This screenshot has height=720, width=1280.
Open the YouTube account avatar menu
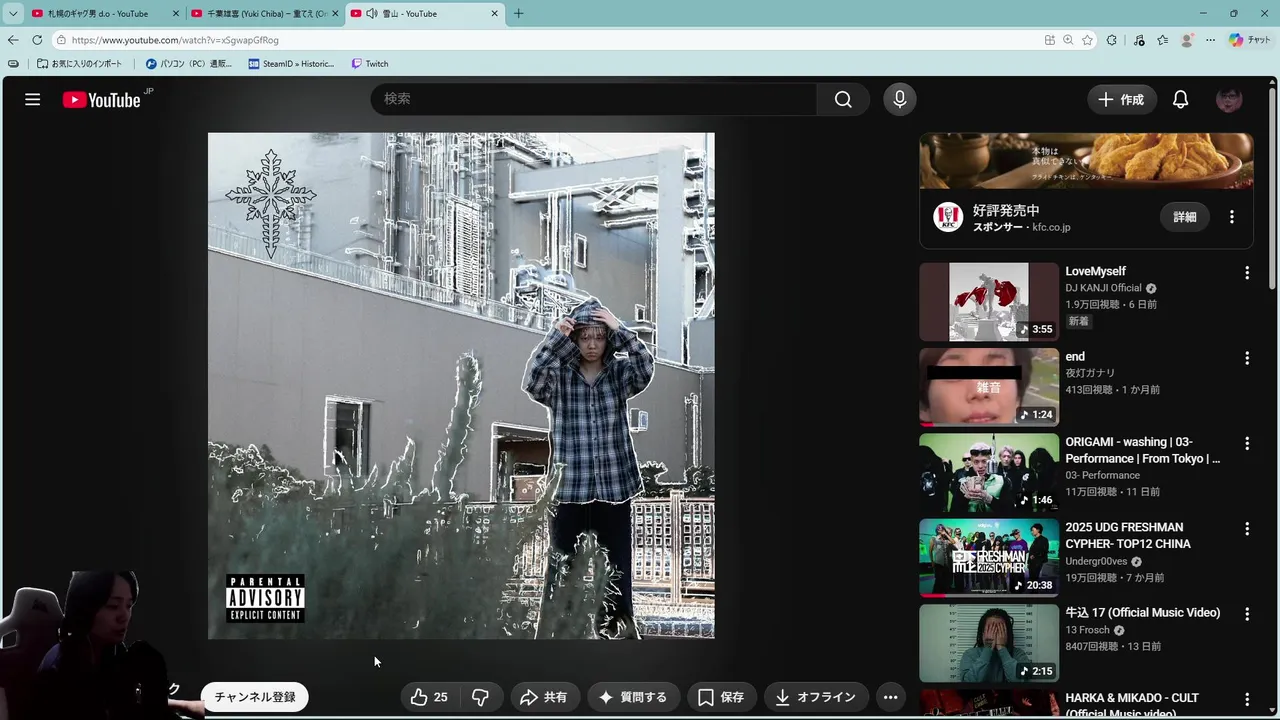tap(1229, 99)
